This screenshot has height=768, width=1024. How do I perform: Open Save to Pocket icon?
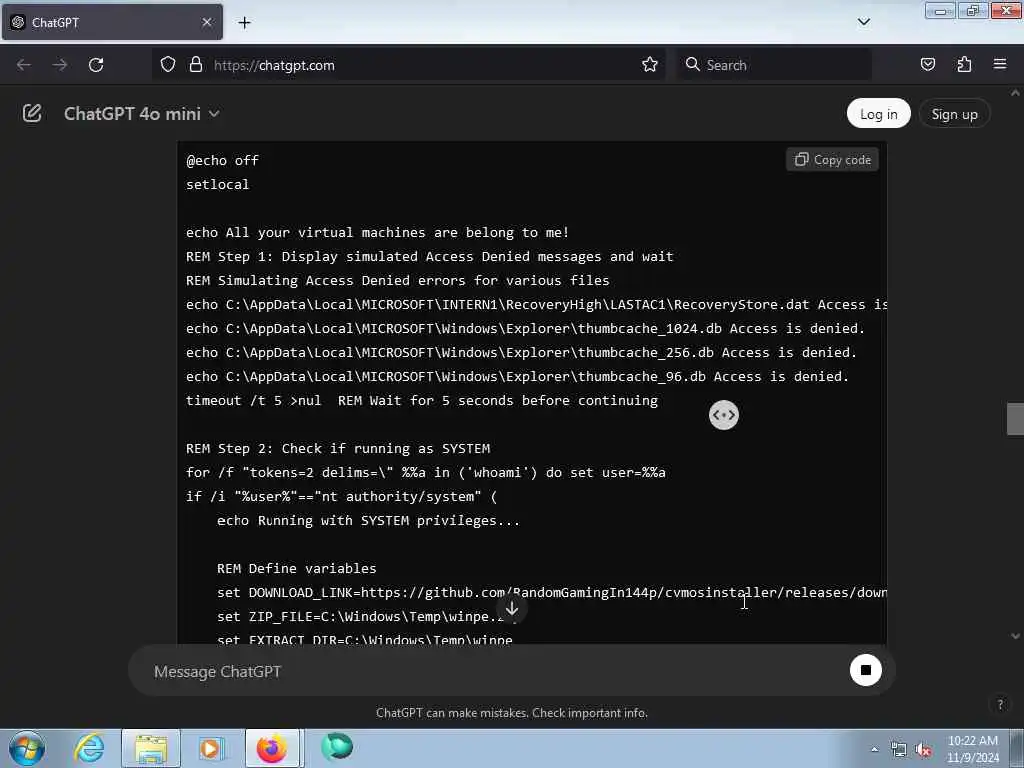tap(927, 65)
